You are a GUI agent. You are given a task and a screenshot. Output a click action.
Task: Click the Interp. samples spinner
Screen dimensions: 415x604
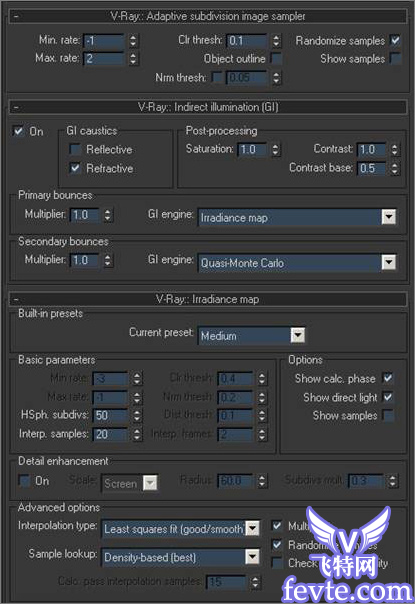click(x=137, y=434)
